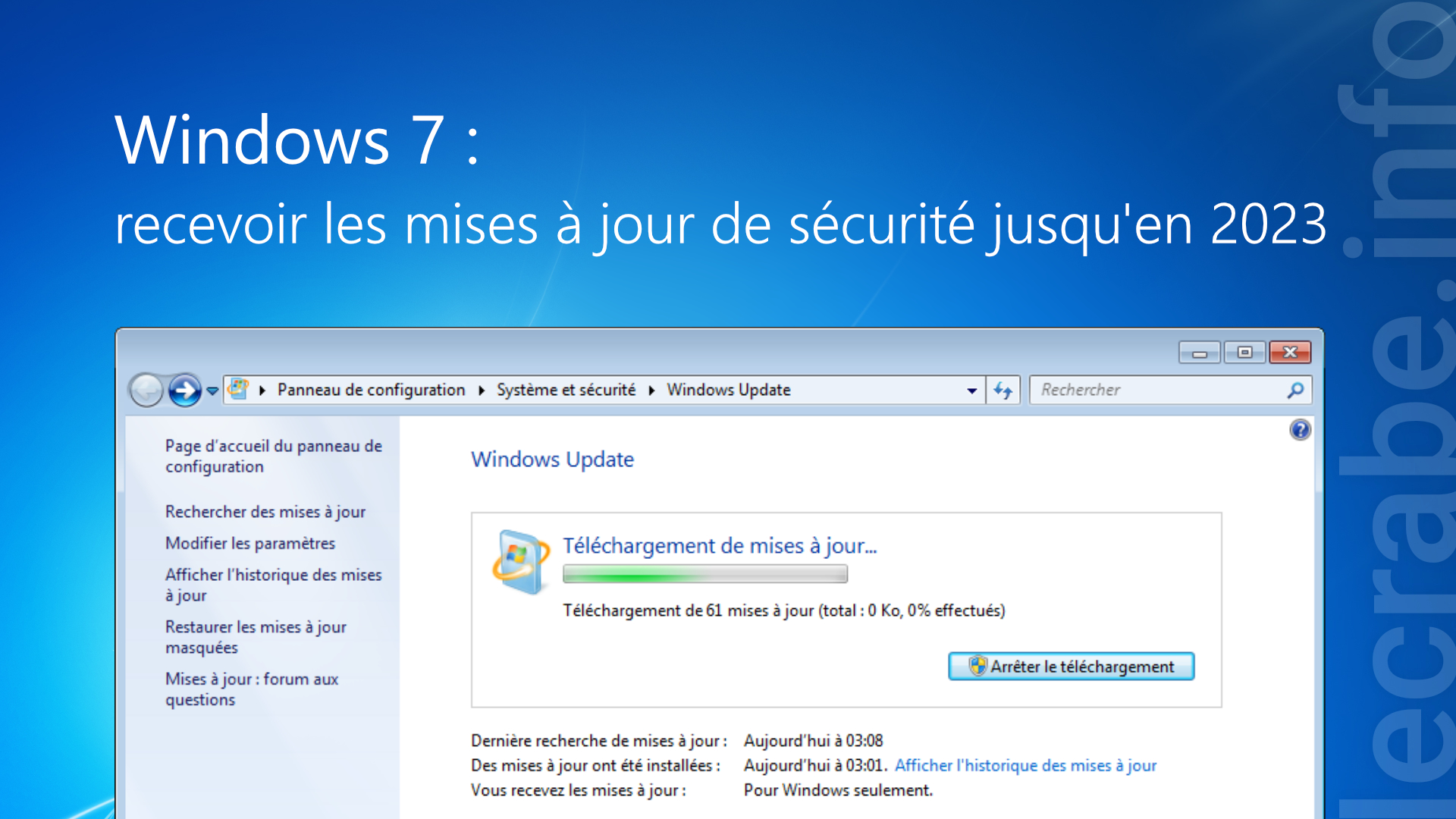Screen dimensions: 1456x819
Task: Click the Windows Update shield globe icon
Action: (521, 562)
